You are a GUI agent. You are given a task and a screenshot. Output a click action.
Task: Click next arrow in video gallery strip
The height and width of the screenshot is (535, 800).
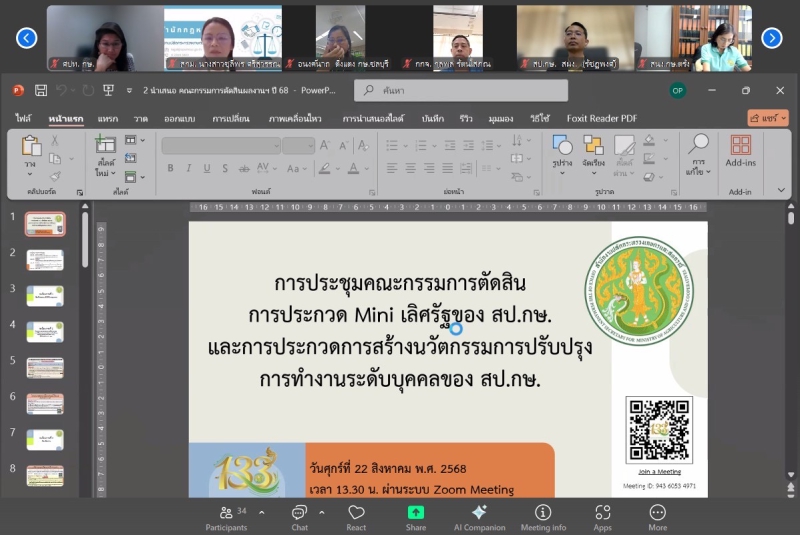[x=772, y=38]
